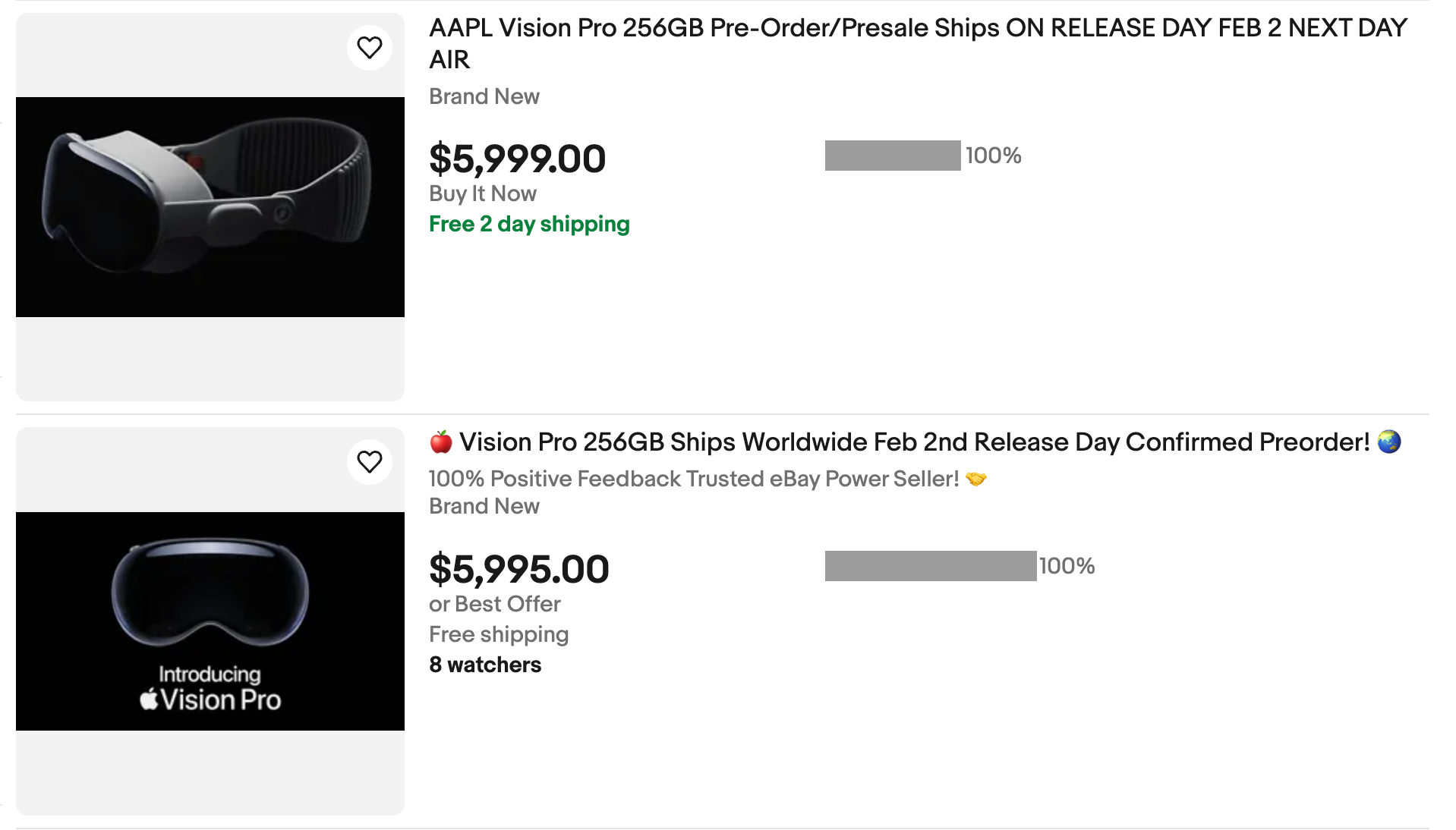Click the heart icon on the AAPL Vision Pro listing
Image resolution: width=1456 pixels, height=830 pixels.
[370, 46]
